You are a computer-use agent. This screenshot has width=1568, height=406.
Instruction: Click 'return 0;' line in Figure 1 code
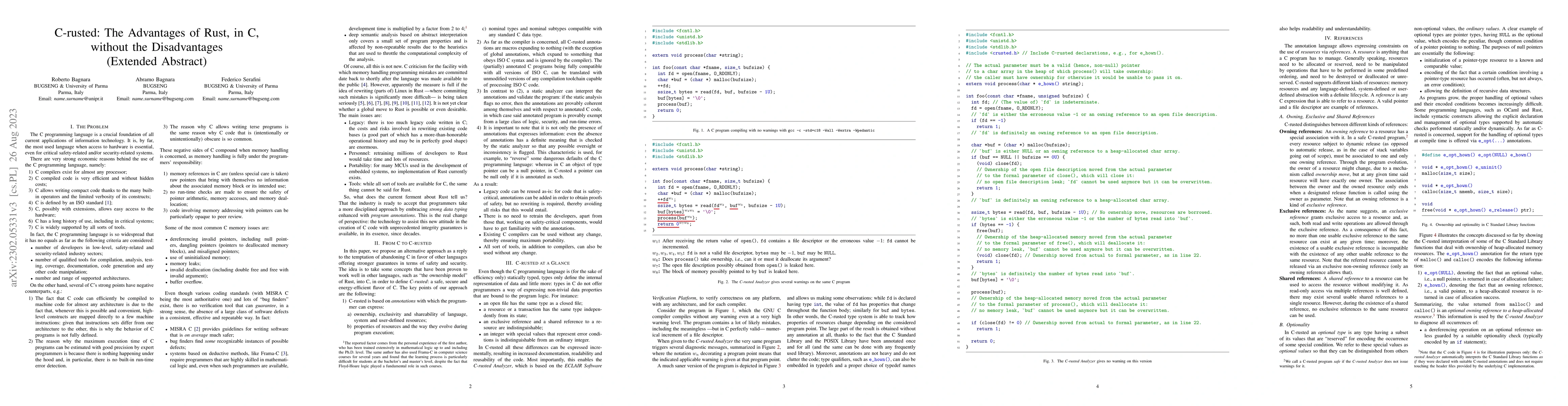669,111
